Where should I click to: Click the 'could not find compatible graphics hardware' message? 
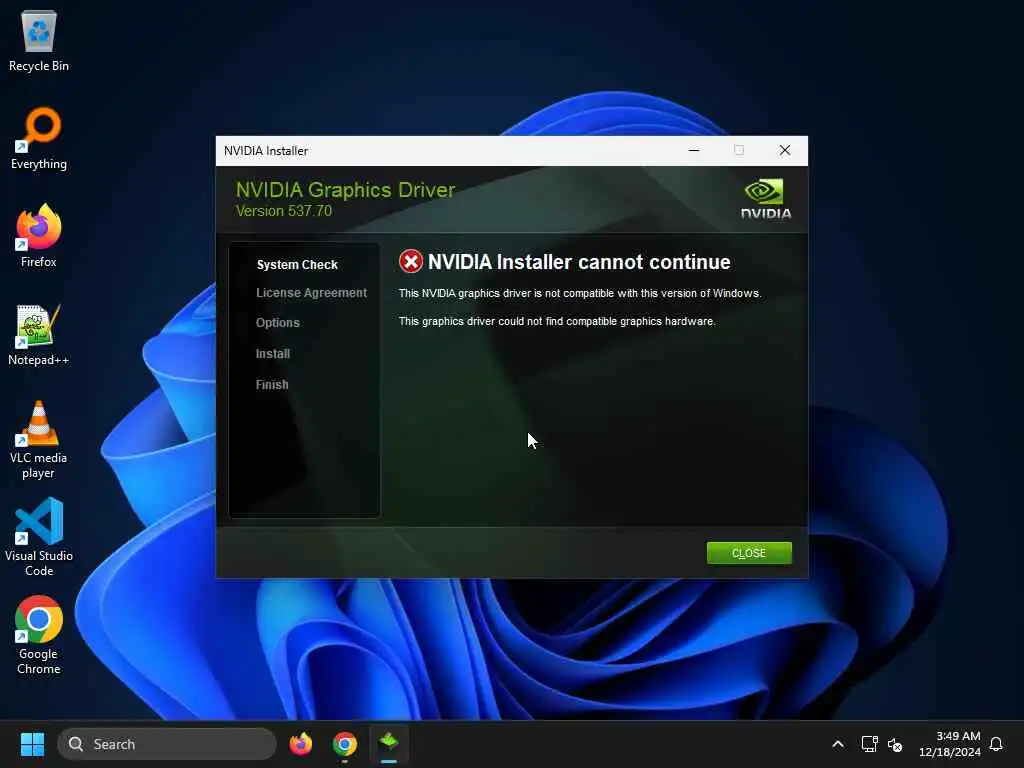tap(557, 321)
